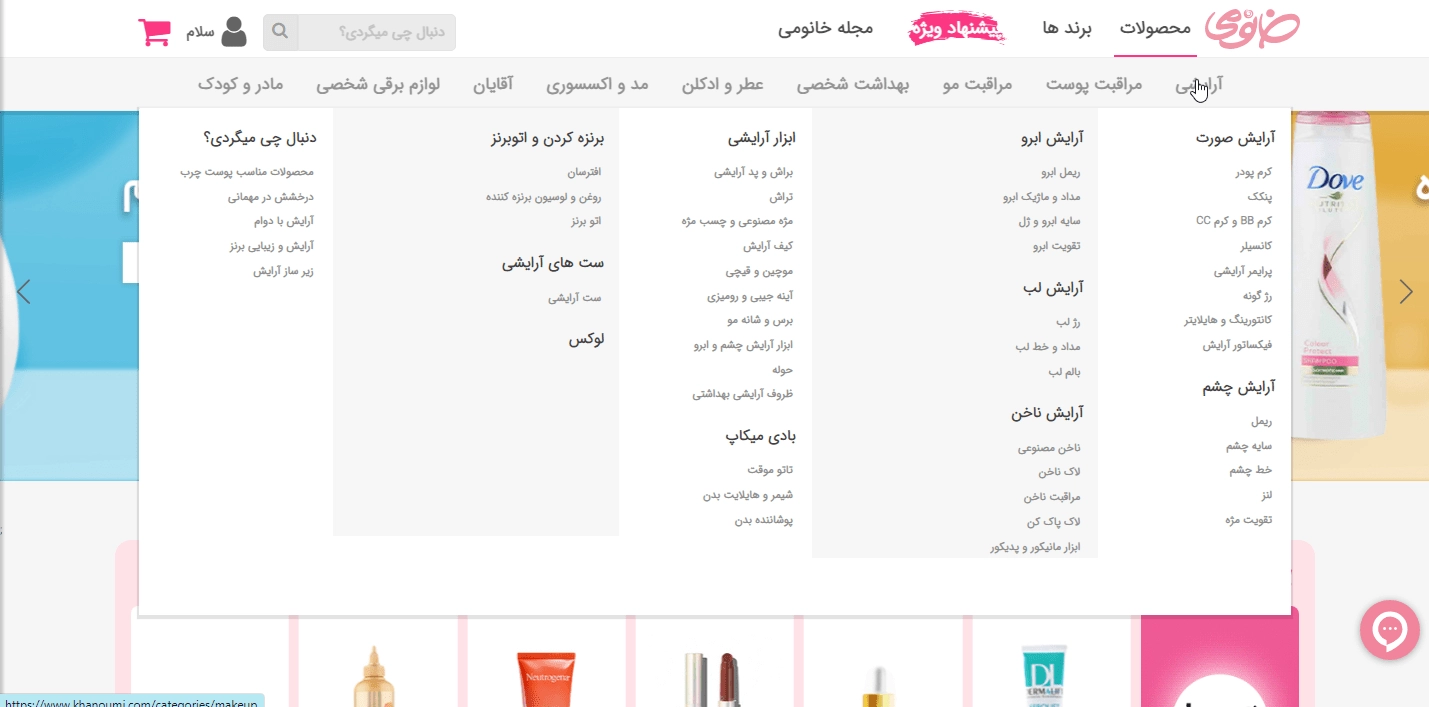Viewport: 1429px width, 707px height.
Task: Open the ست آرایشی link
Action: click(575, 297)
